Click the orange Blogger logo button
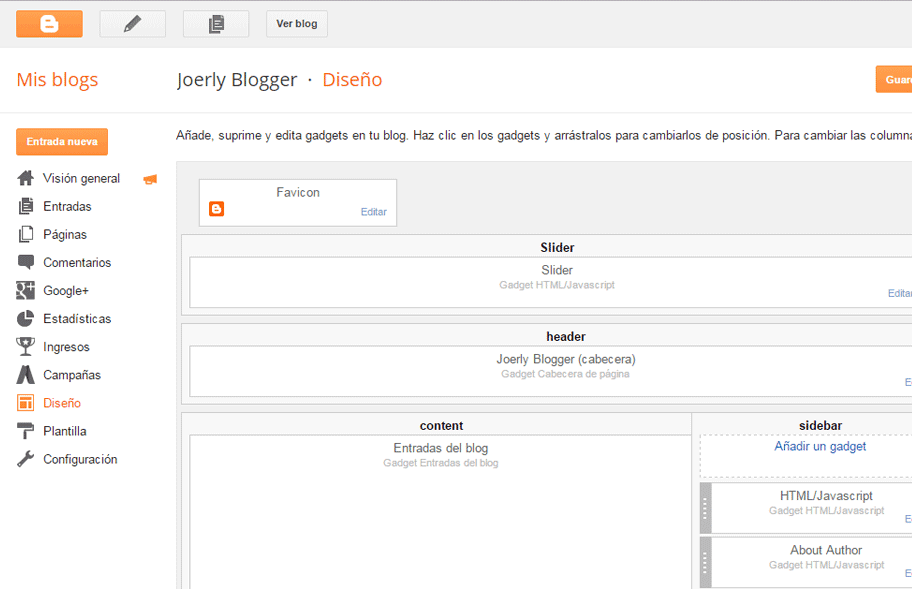912x589 pixels. pos(49,24)
